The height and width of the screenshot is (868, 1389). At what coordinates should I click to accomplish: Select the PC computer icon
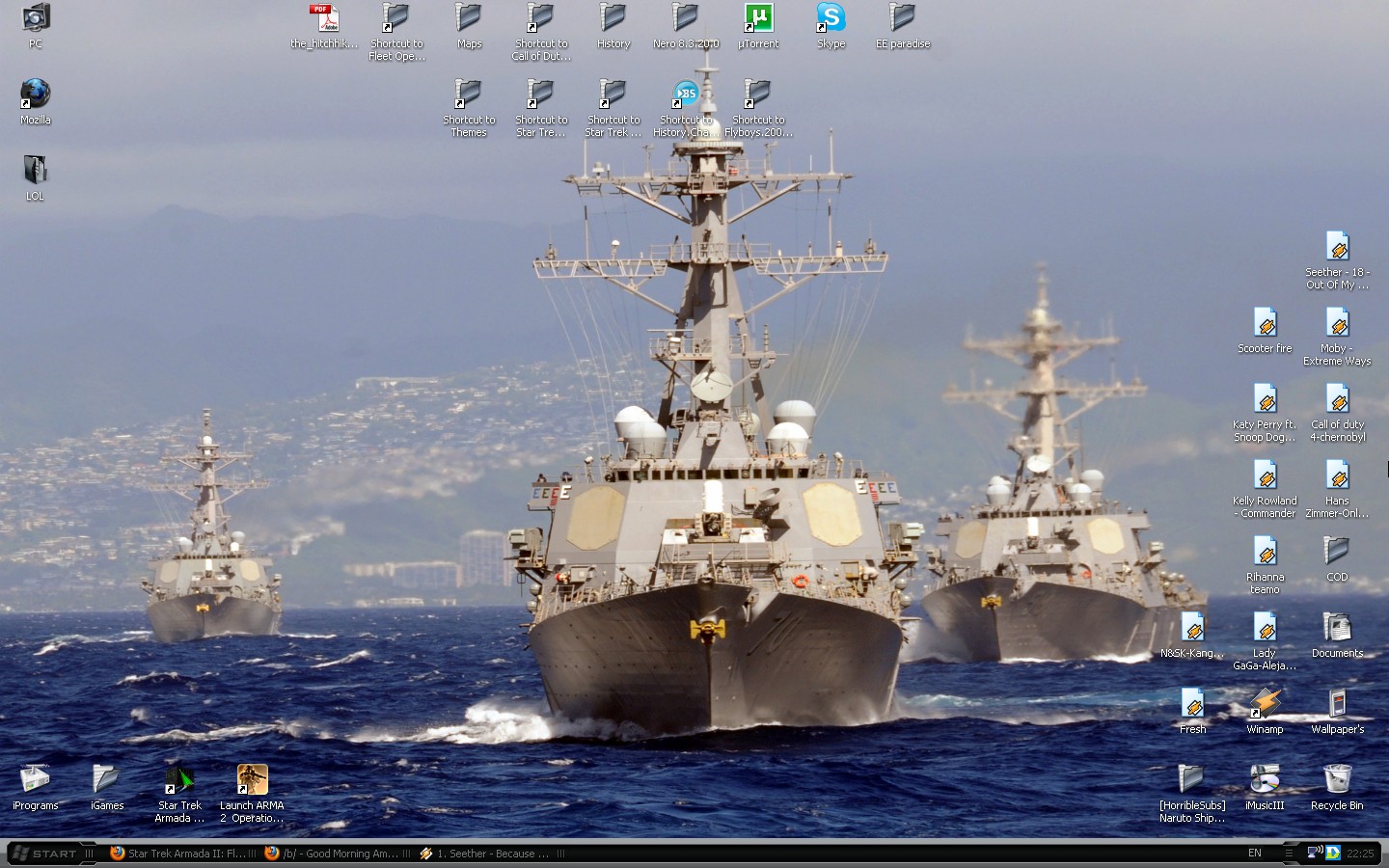(x=35, y=17)
